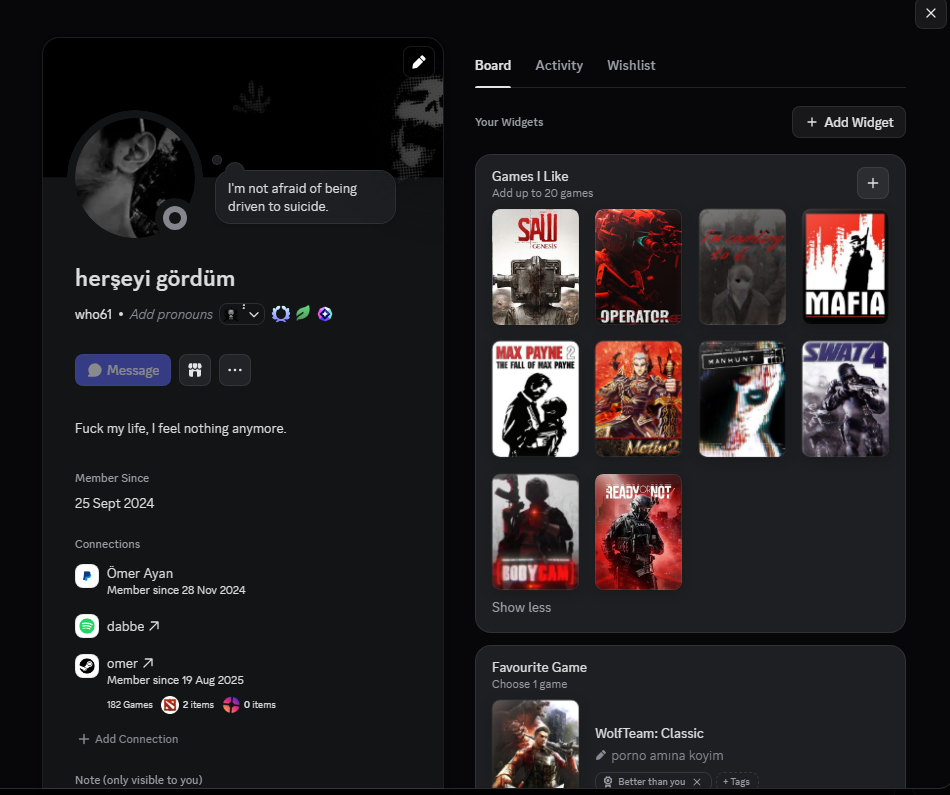
Task: Open the SWAT 4 game cover
Action: coord(845,399)
